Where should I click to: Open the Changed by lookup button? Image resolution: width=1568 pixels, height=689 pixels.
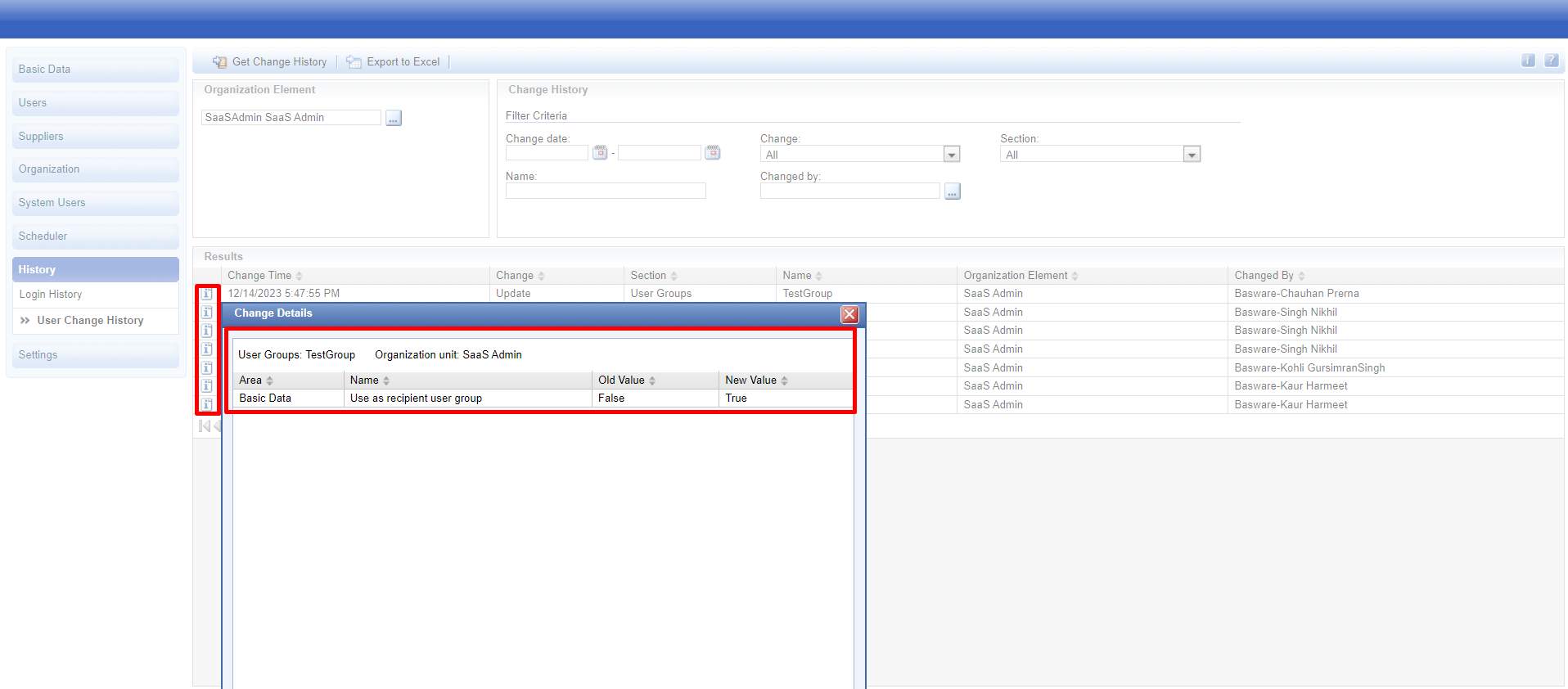pyautogui.click(x=952, y=191)
